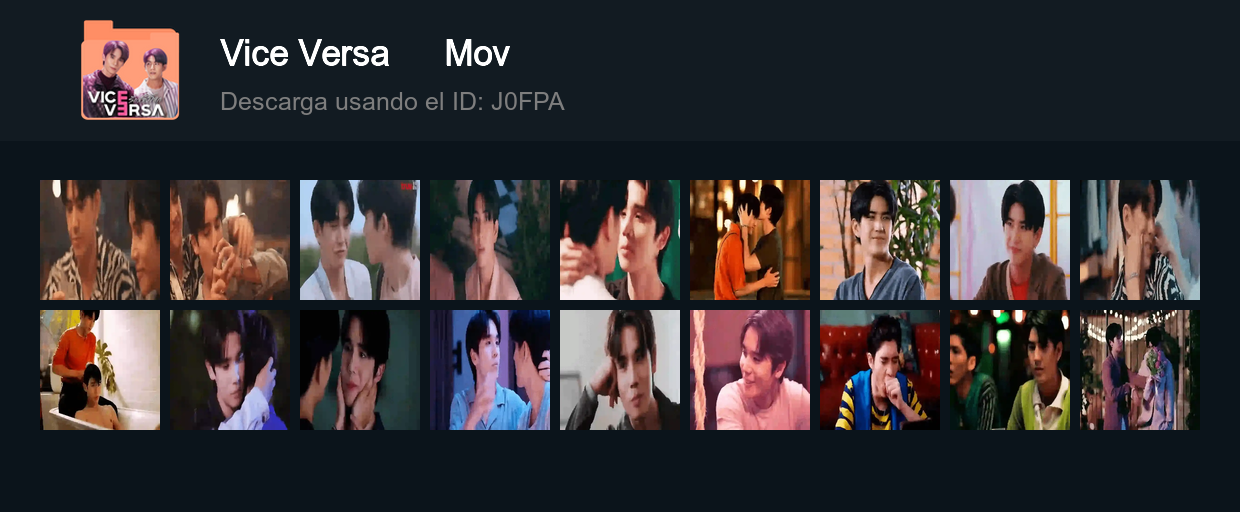The height and width of the screenshot is (512, 1240).
Task: Click the download ID J0FPA text
Action: click(x=392, y=102)
